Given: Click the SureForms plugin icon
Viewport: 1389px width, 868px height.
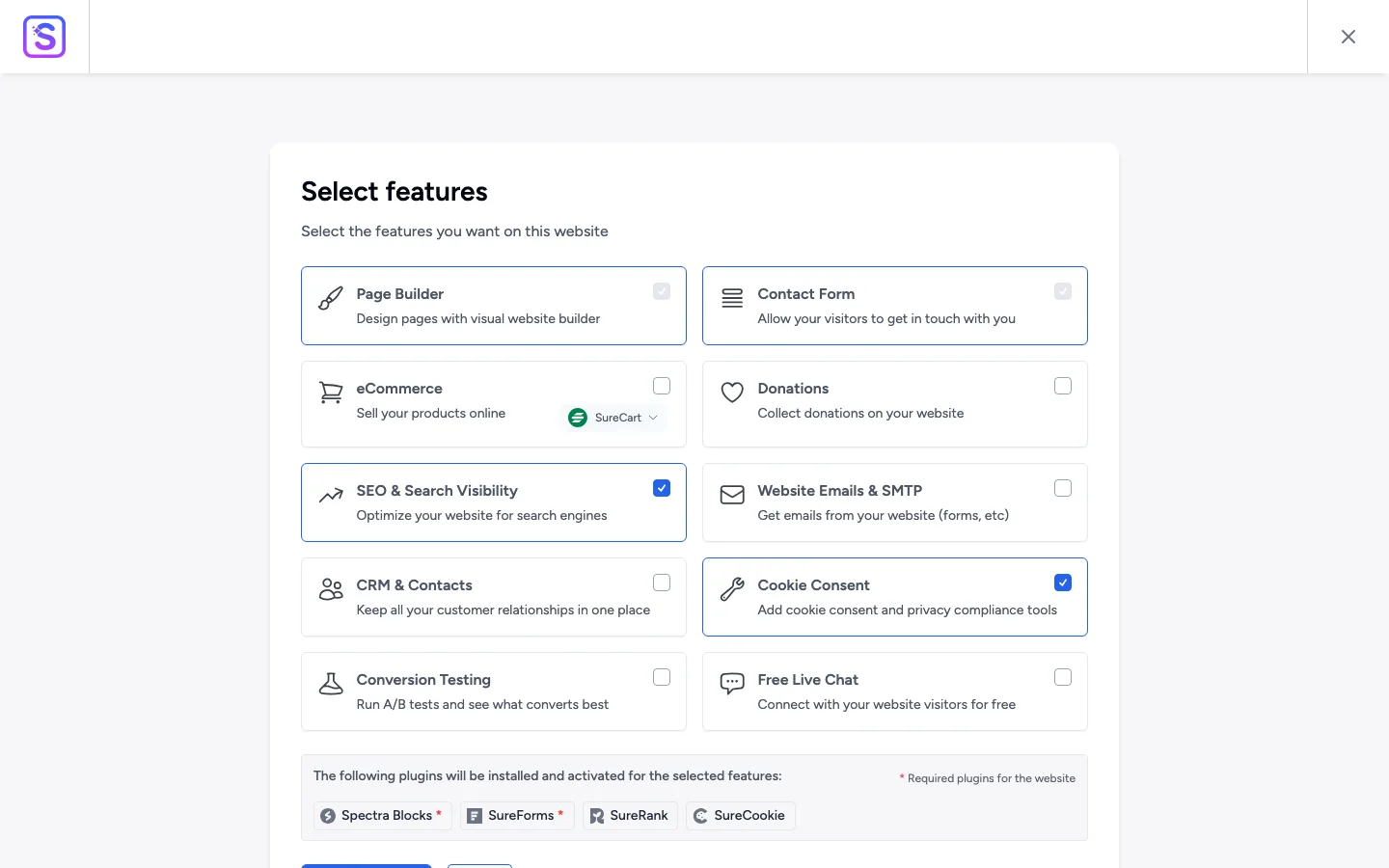Looking at the screenshot, I should point(475,816).
